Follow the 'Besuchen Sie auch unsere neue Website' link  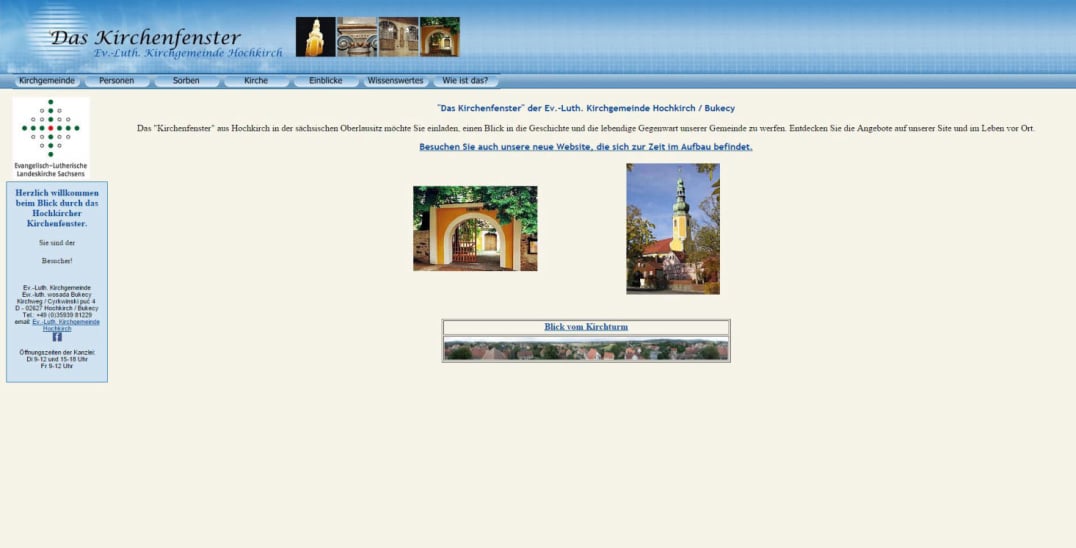point(586,147)
